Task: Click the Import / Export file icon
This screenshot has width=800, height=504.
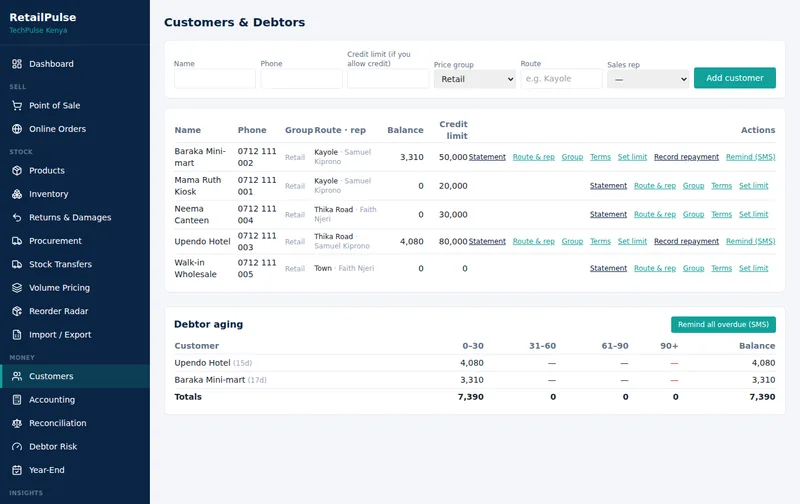Action: click(x=17, y=335)
